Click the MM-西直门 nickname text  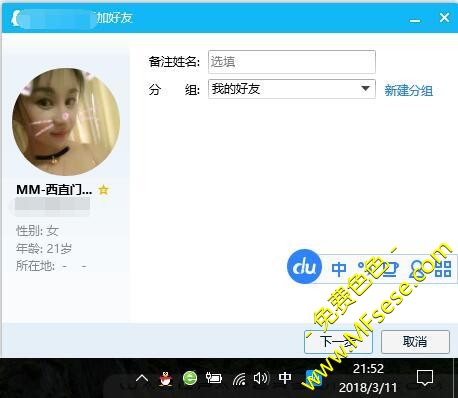point(54,190)
